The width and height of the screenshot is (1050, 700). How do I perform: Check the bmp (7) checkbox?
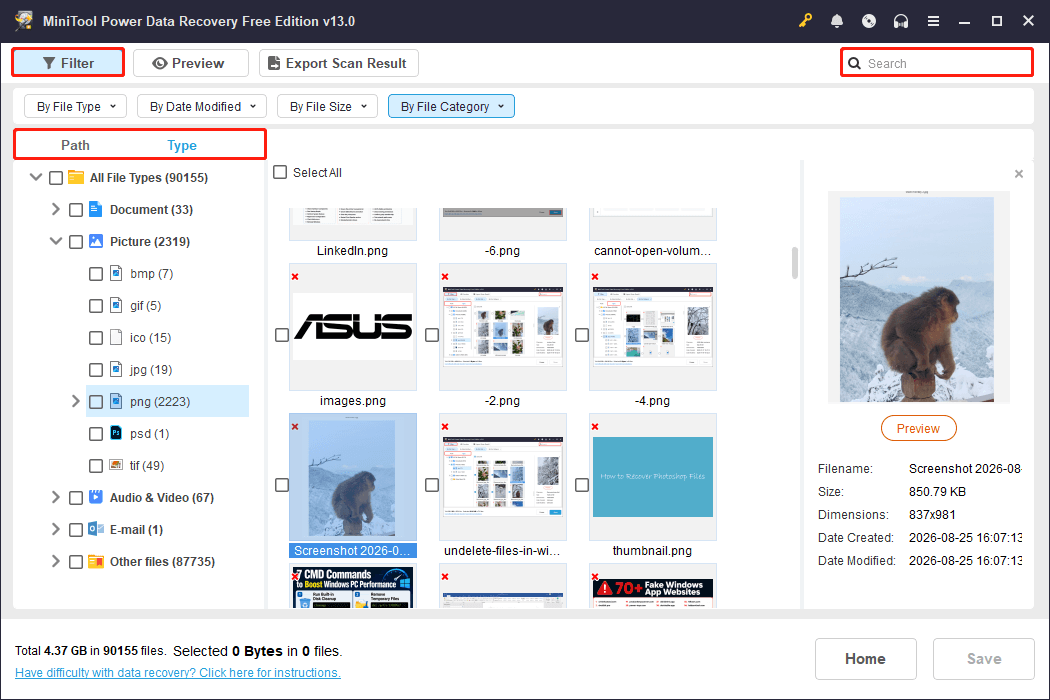coord(96,274)
